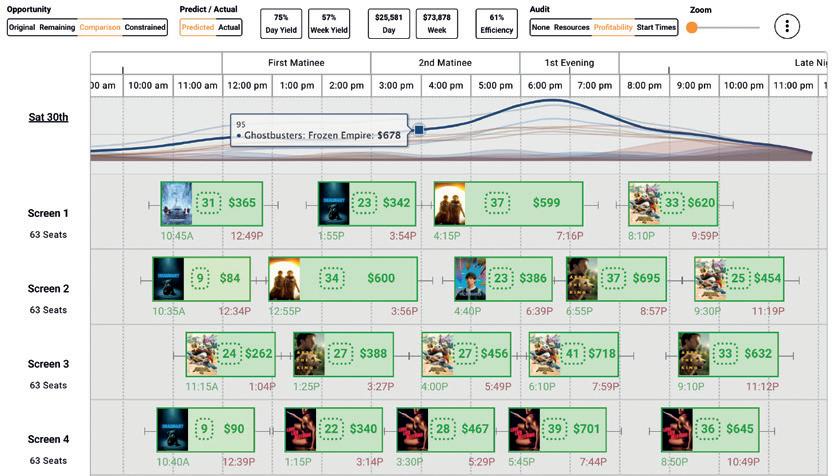This screenshot has height=476, width=837.
Task: Open Screen 3 11:15A Kung Fu Panda poster
Action: point(202,354)
